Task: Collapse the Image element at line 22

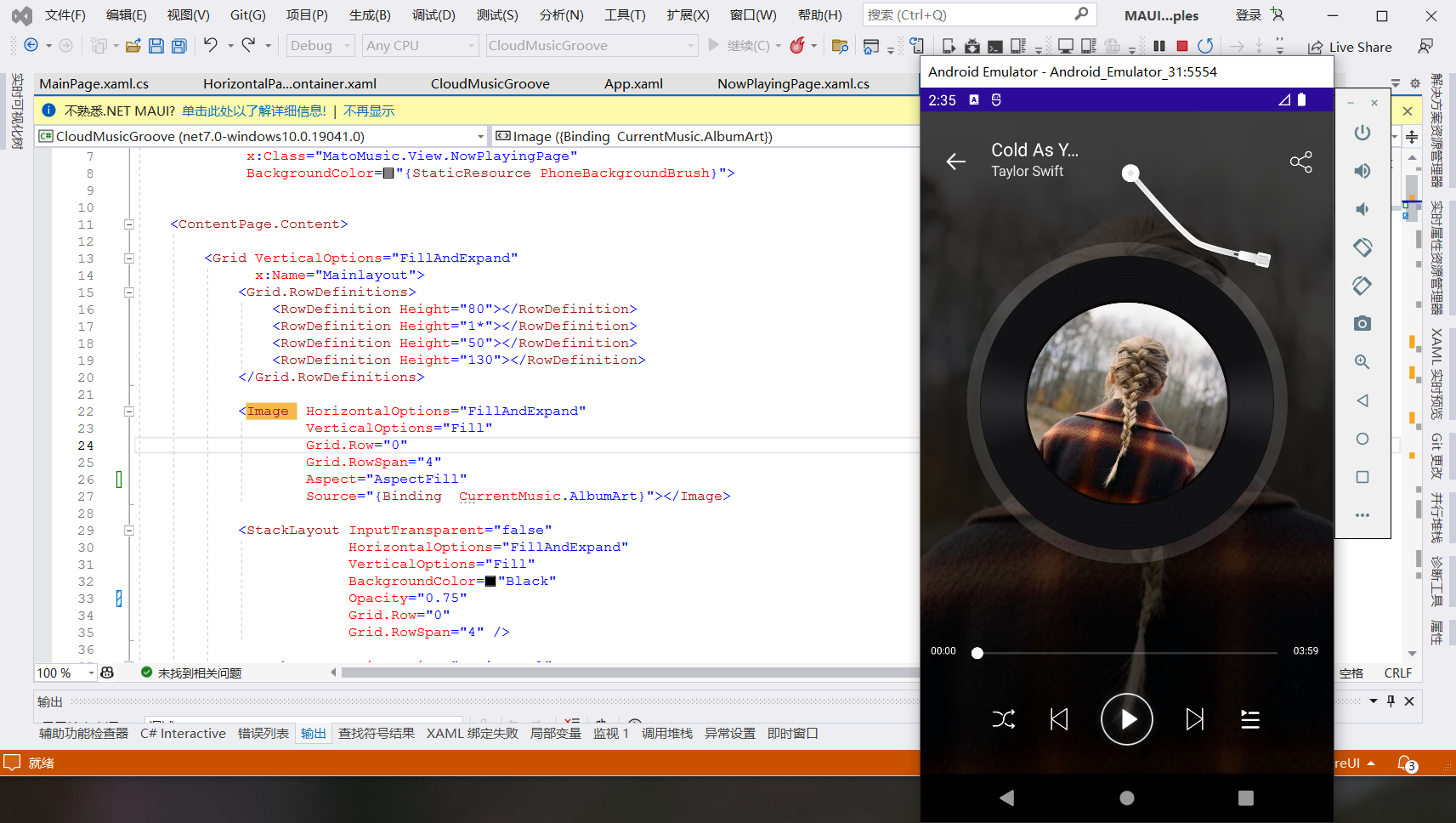Action: coord(129,411)
